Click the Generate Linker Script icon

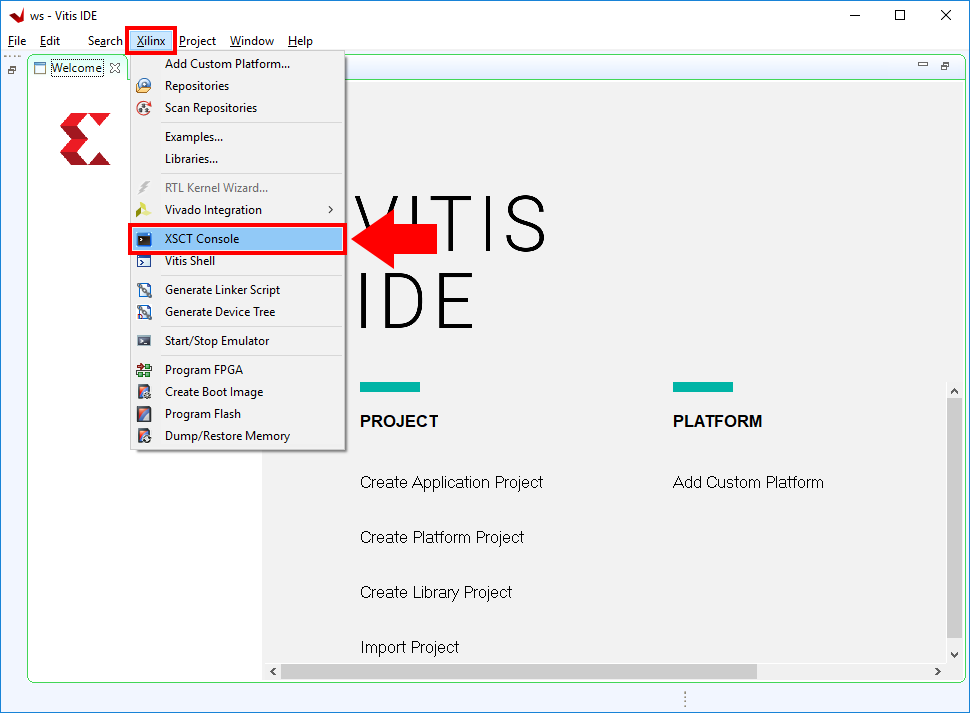[x=144, y=290]
